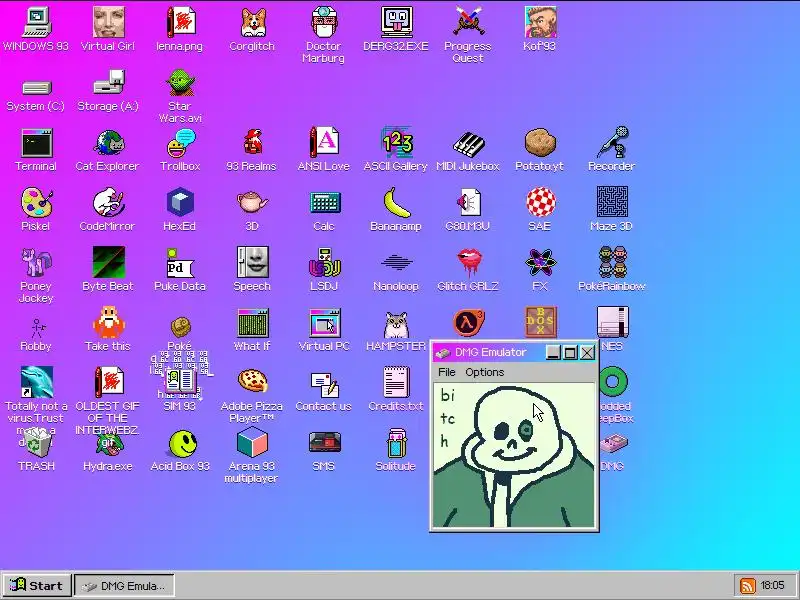Launch Virtual PC icon
The image size is (800, 600).
(324, 322)
